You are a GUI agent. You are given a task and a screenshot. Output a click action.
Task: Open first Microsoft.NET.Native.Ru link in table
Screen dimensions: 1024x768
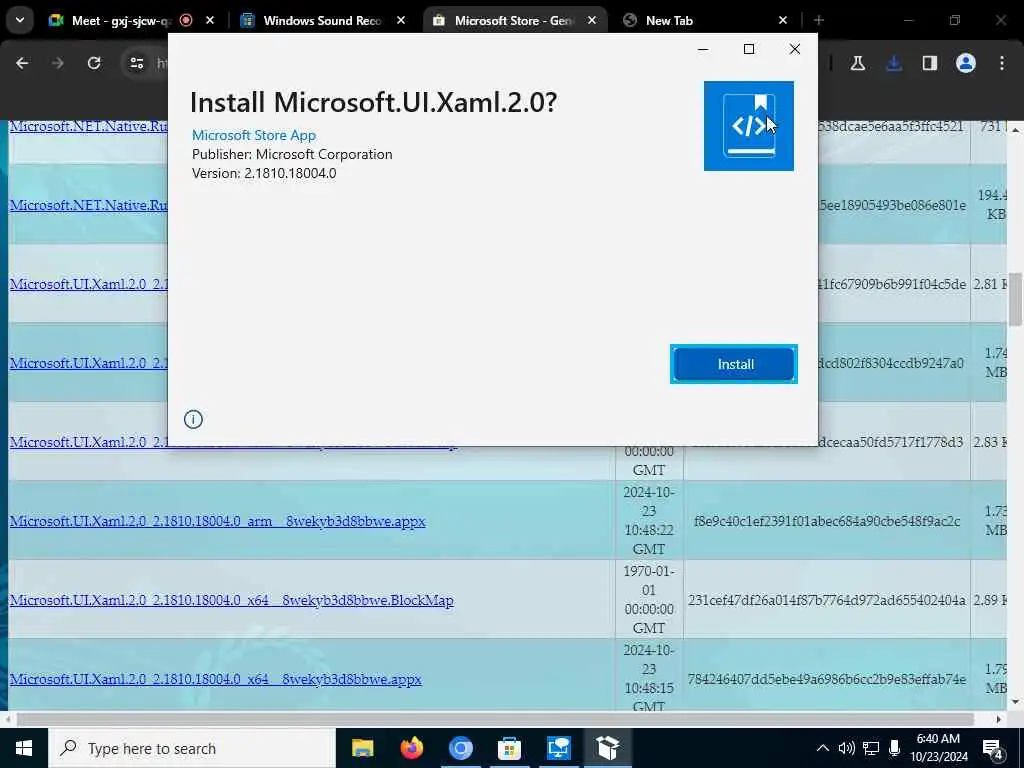(88, 126)
